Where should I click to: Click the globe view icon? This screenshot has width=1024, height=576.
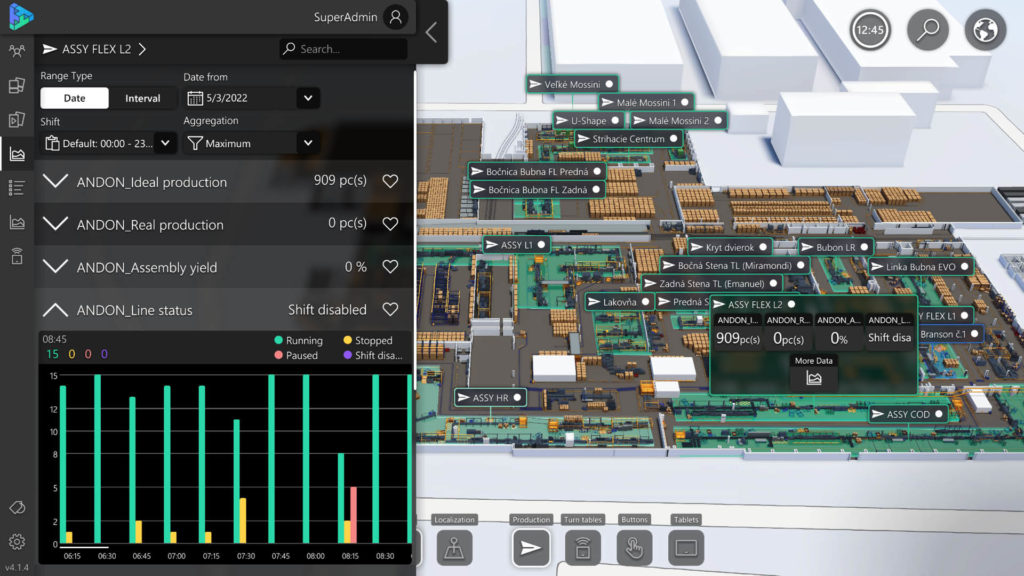tap(985, 30)
